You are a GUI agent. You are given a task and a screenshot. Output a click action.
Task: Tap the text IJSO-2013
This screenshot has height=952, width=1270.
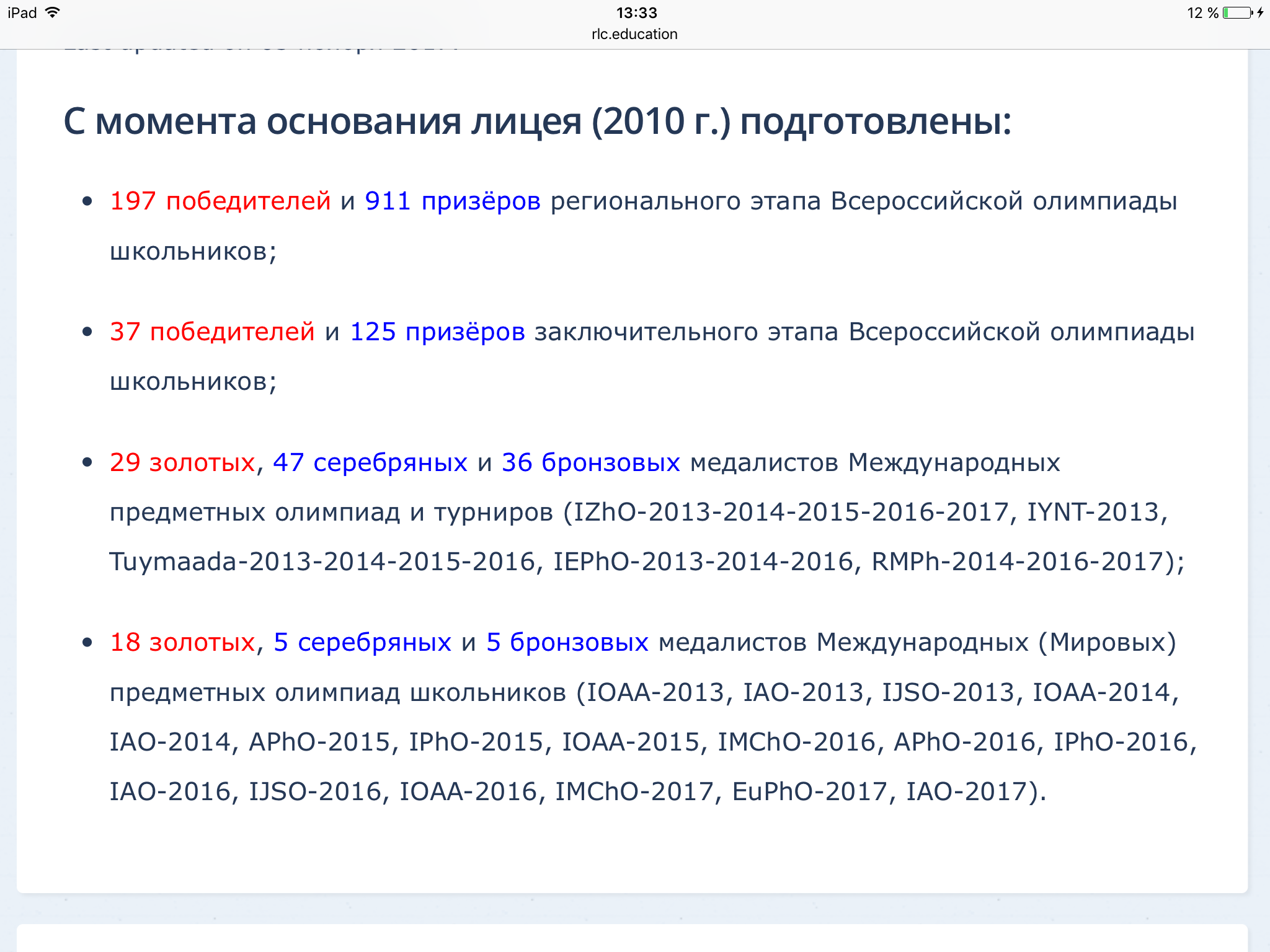tap(948, 692)
